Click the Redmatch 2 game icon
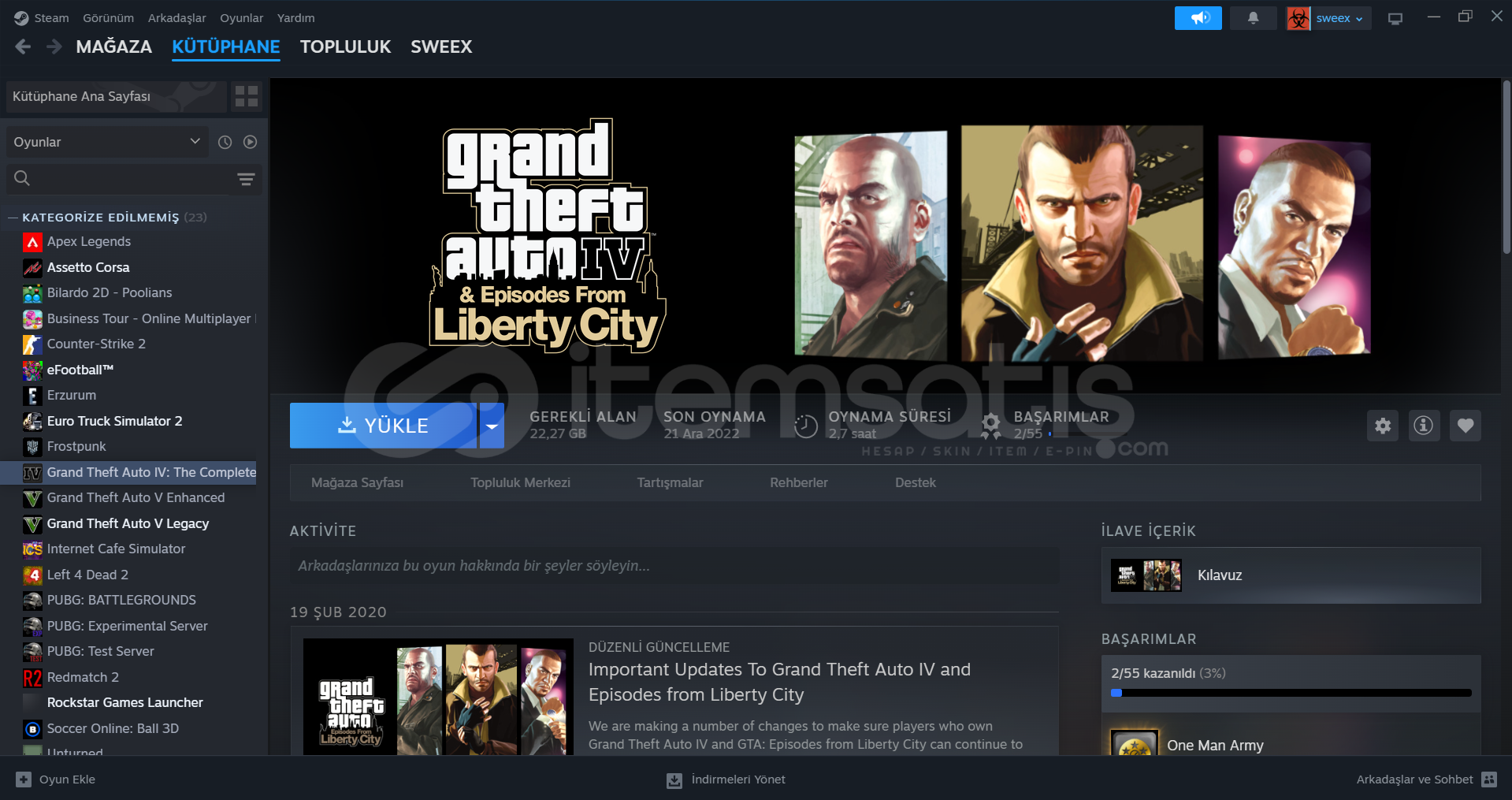 click(32, 678)
